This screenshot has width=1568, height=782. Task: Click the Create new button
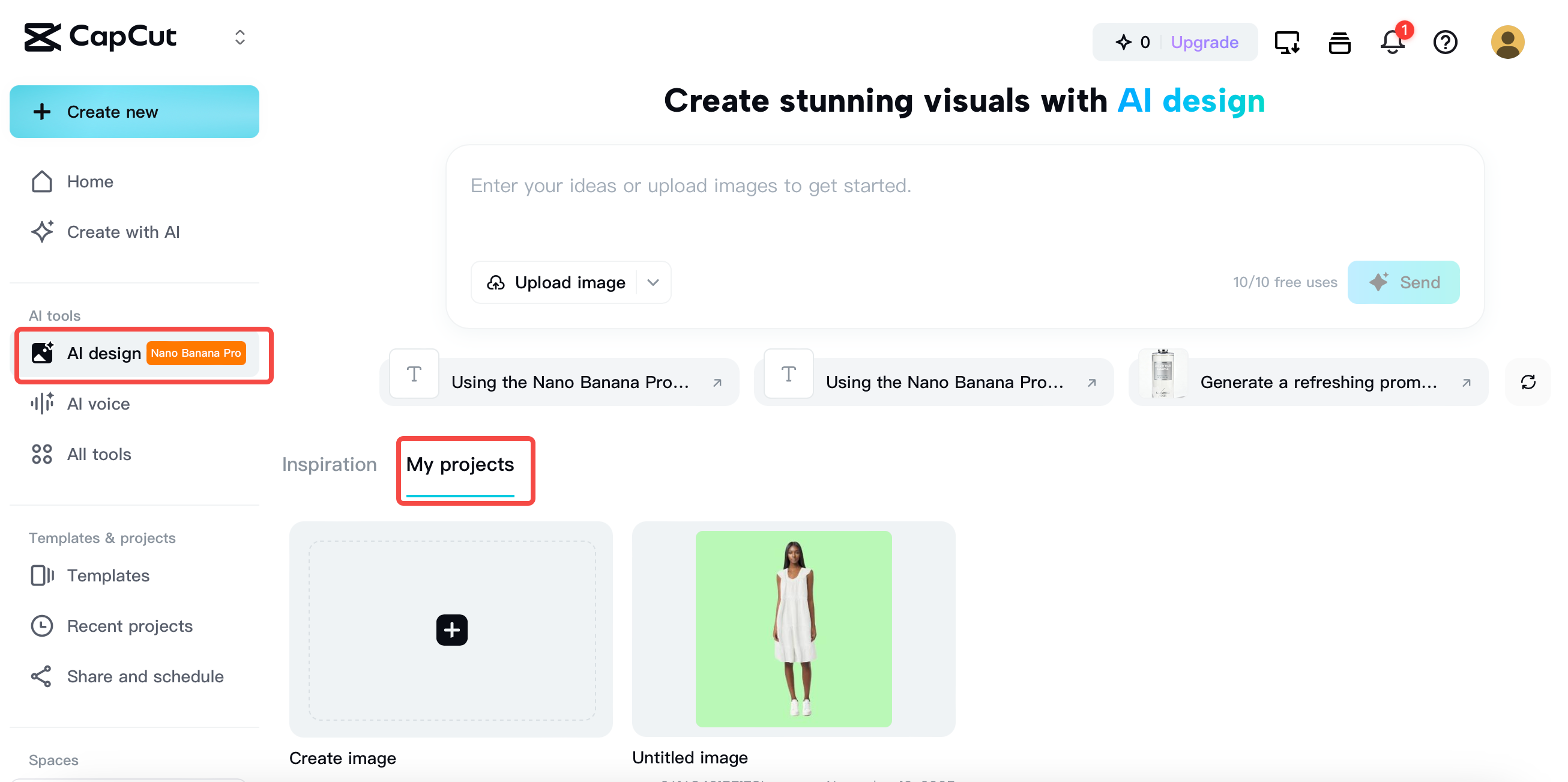[134, 112]
